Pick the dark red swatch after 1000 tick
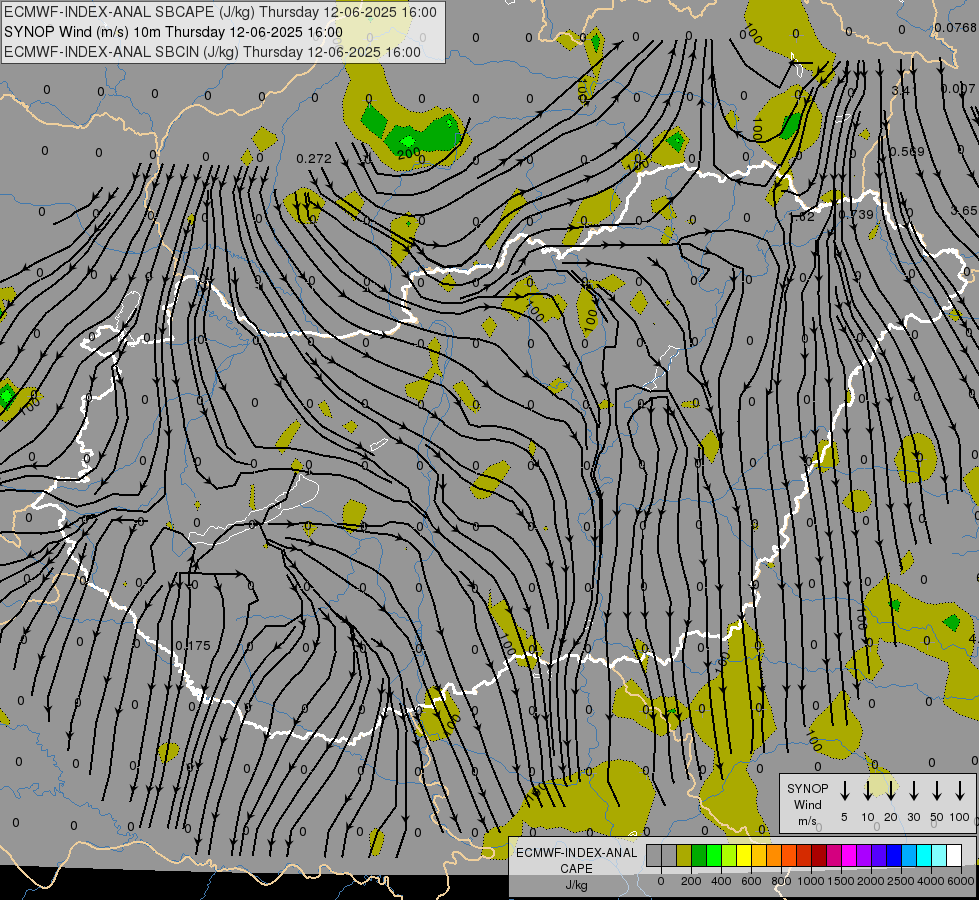Image resolution: width=979 pixels, height=900 pixels. click(x=819, y=855)
